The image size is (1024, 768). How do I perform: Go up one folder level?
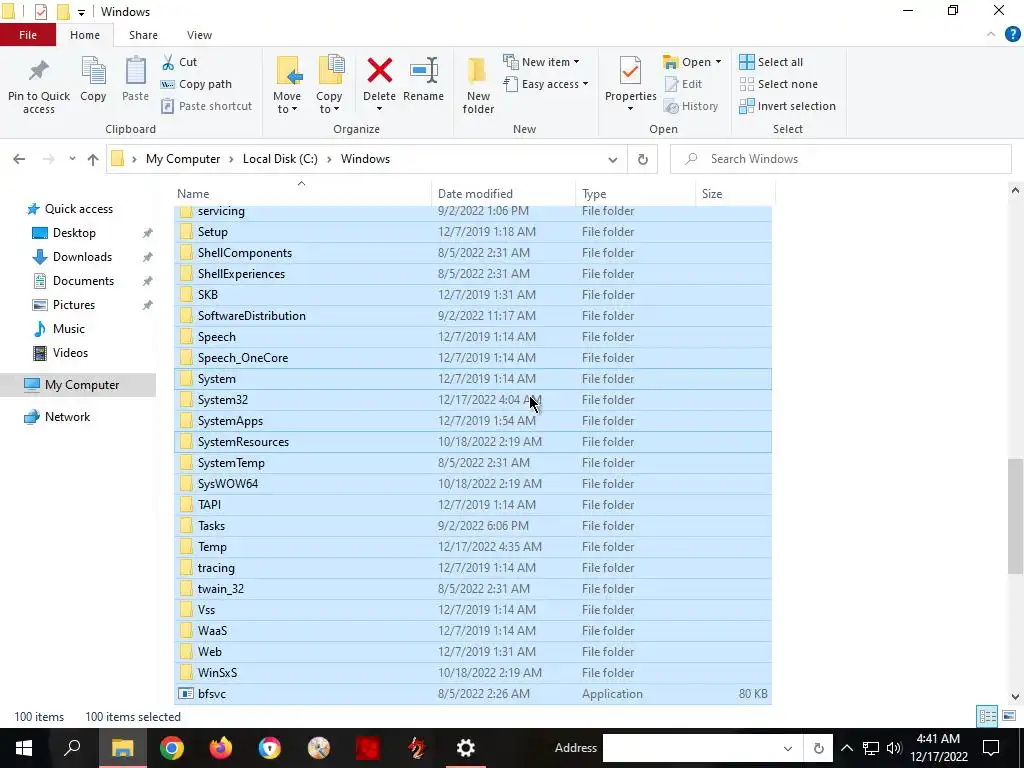click(93, 159)
